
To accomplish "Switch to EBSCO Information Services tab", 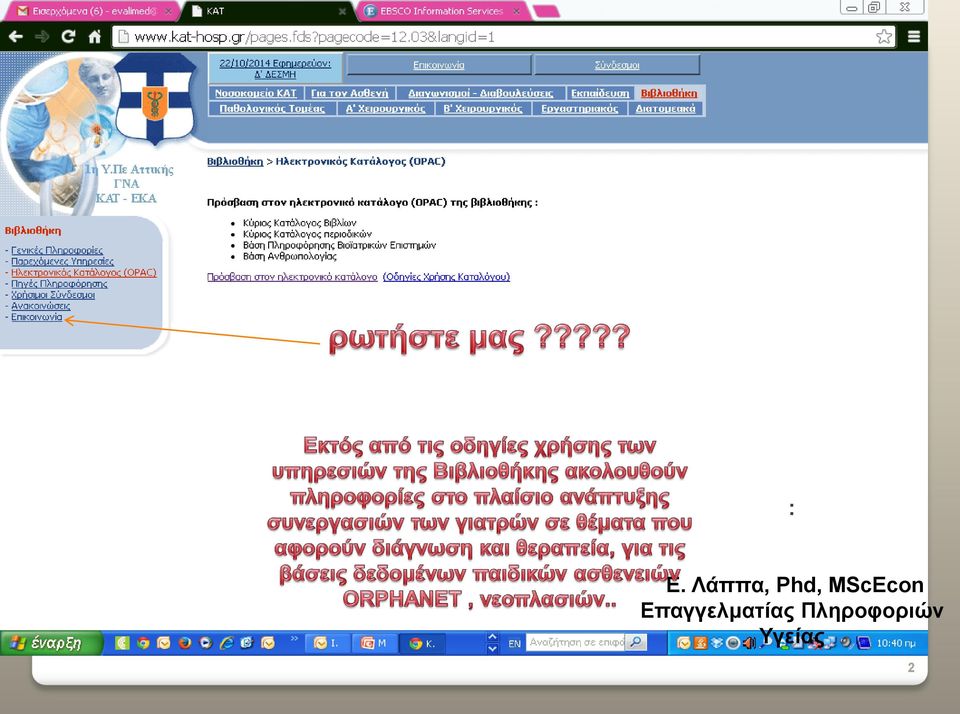I will pos(441,11).
